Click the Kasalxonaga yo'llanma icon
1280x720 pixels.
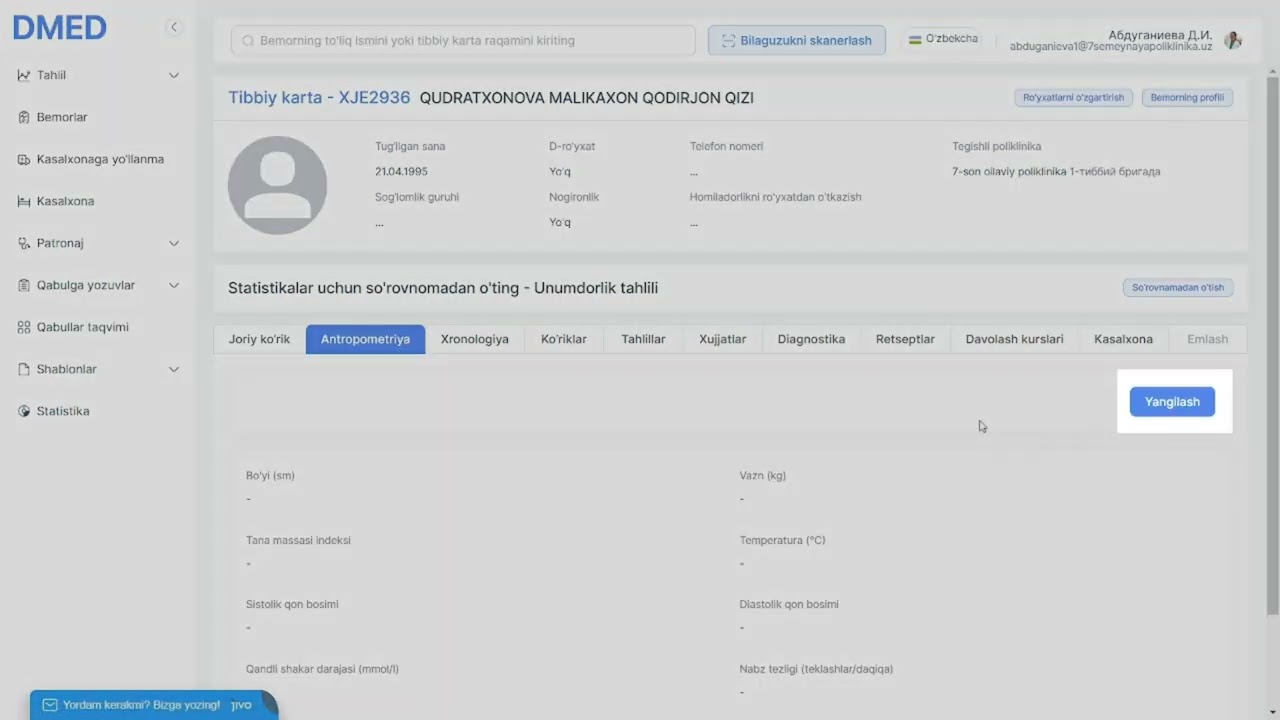23,159
